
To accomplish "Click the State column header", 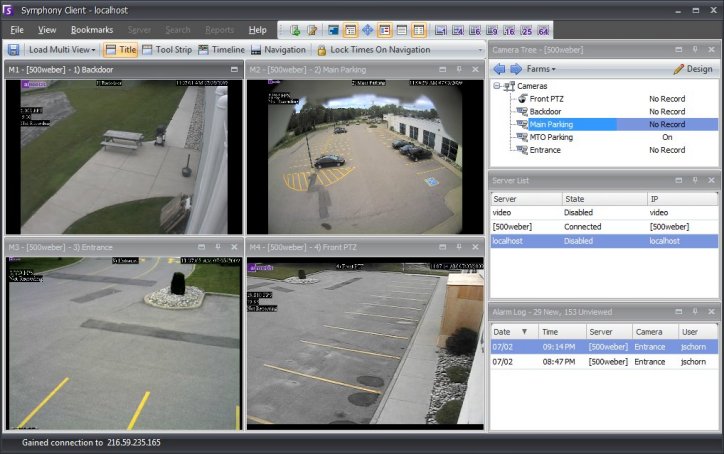I will click(x=605, y=199).
